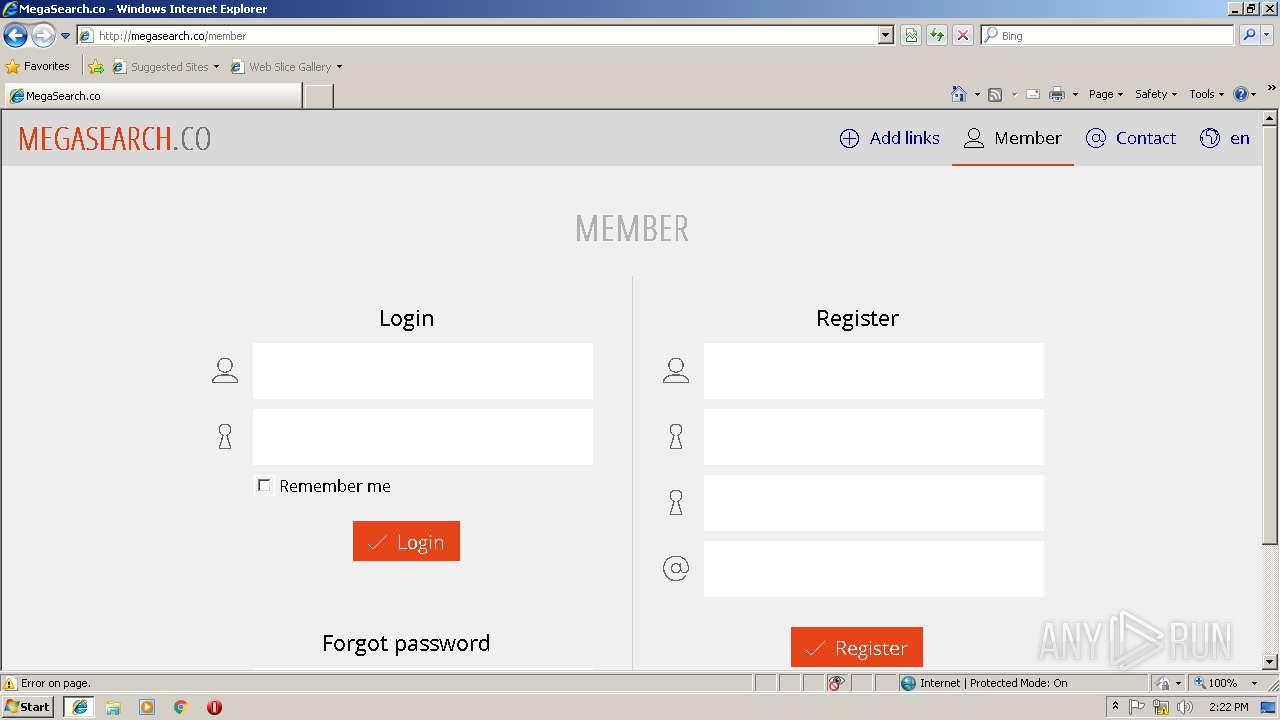Click the Home page icon
Screen dimensions: 1280x720
[959, 94]
